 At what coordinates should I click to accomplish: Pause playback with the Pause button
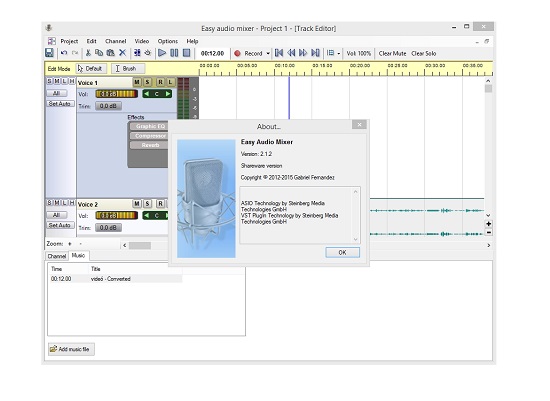(174, 53)
